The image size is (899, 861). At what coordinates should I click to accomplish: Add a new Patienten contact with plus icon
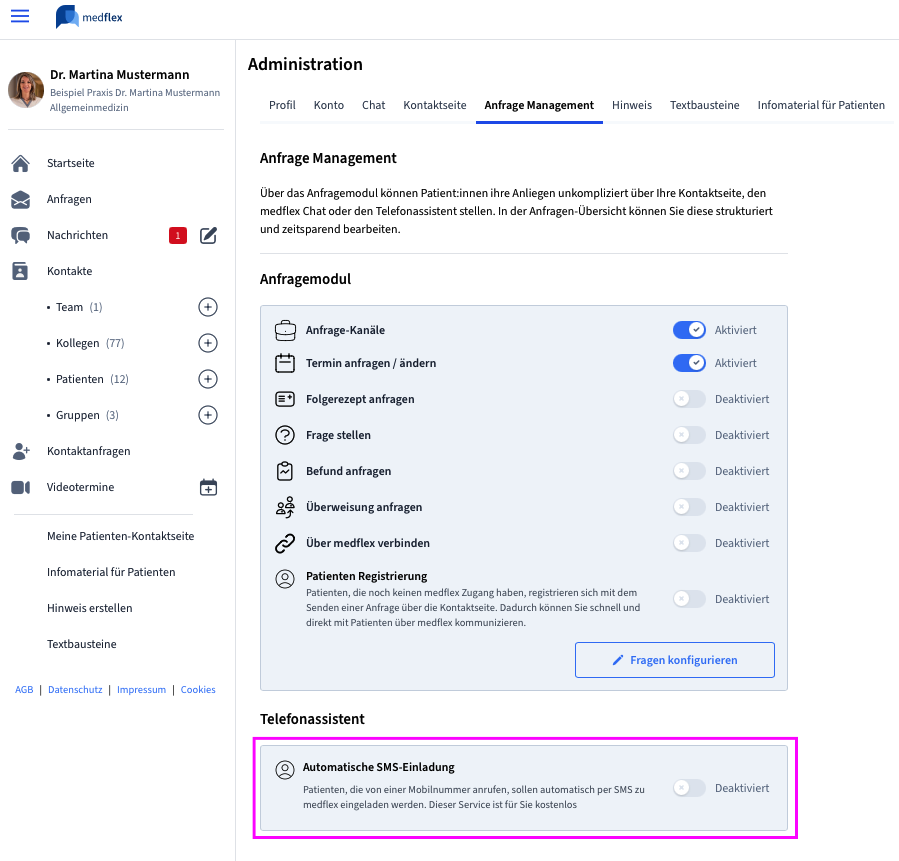(208, 379)
